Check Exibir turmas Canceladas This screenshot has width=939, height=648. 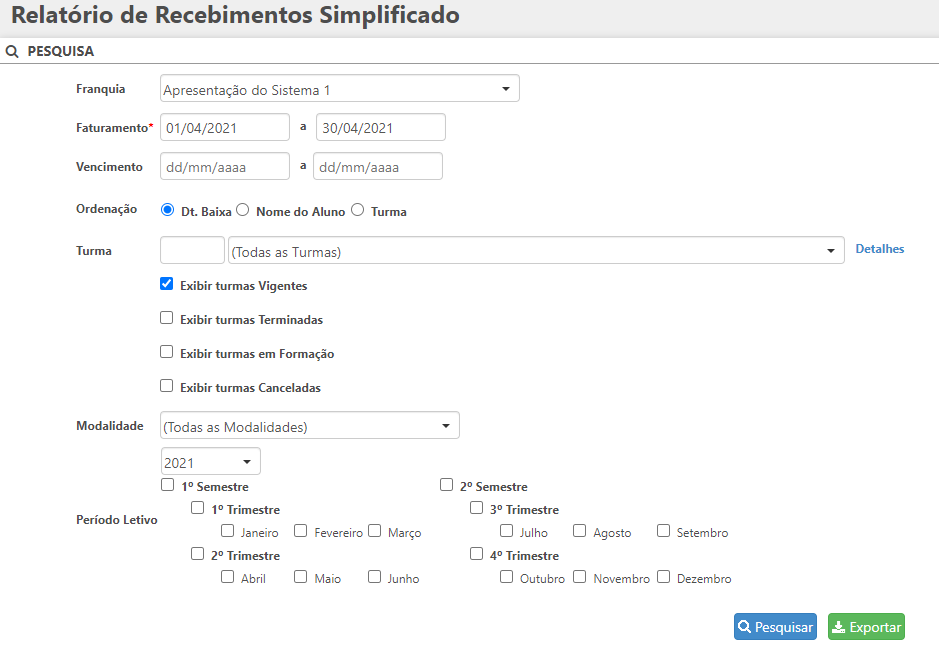click(167, 386)
